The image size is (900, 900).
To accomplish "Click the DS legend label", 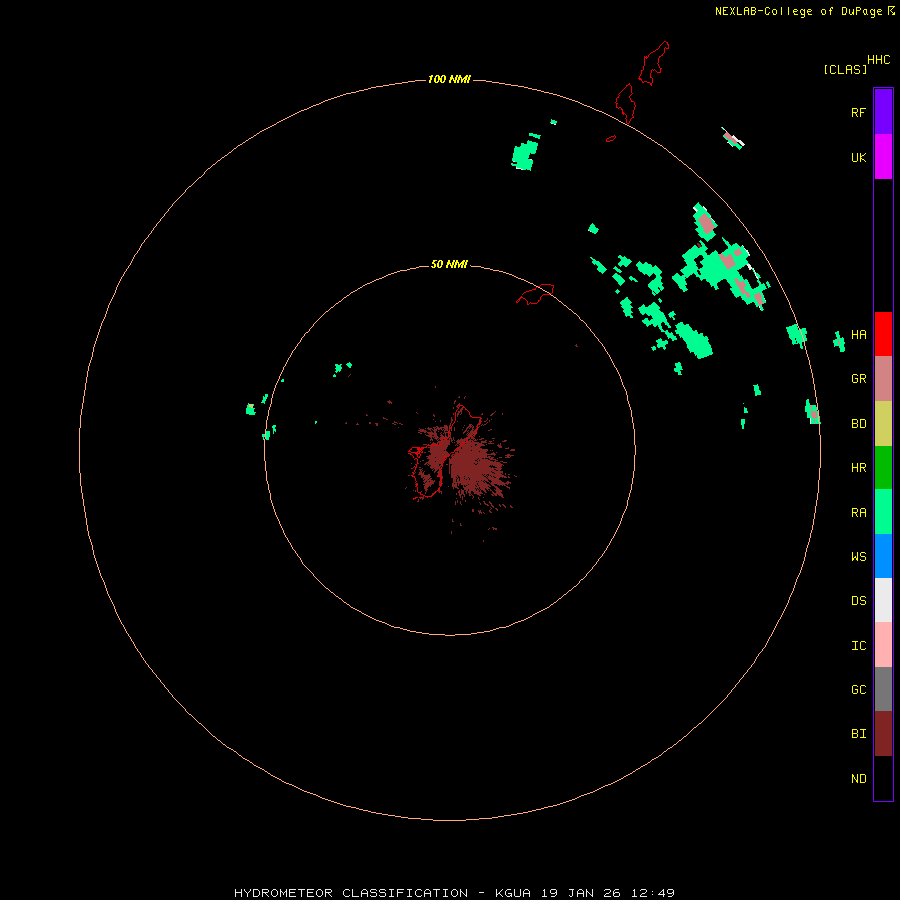I will [859, 601].
